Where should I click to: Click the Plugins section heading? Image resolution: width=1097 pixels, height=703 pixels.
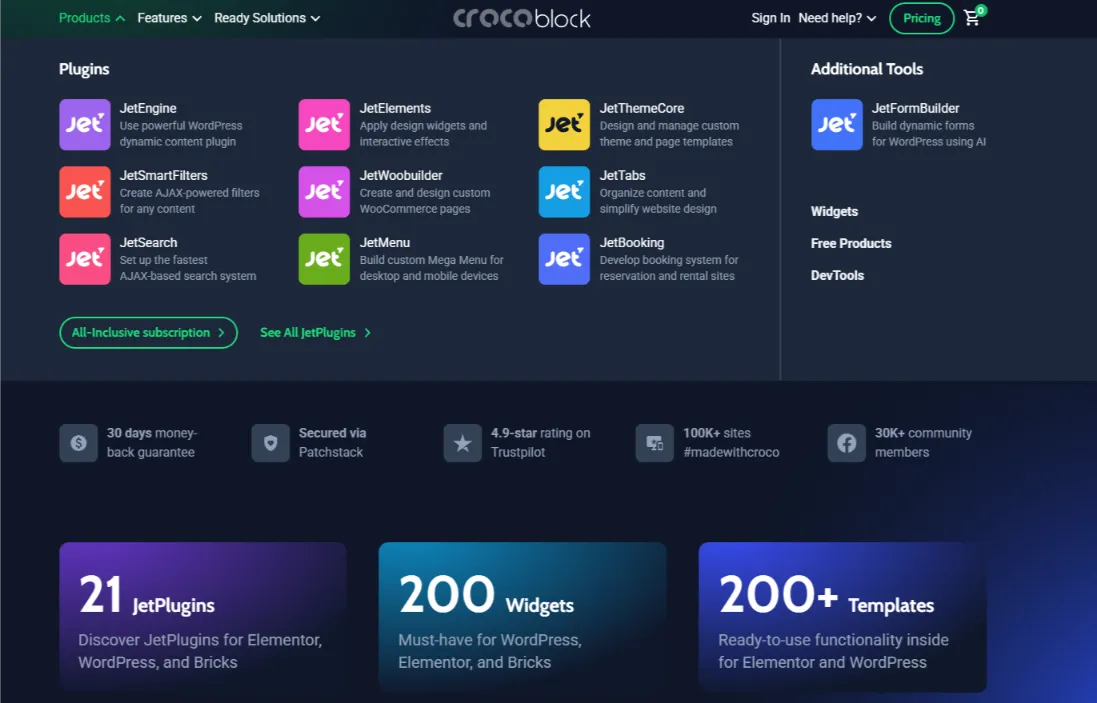tap(84, 69)
